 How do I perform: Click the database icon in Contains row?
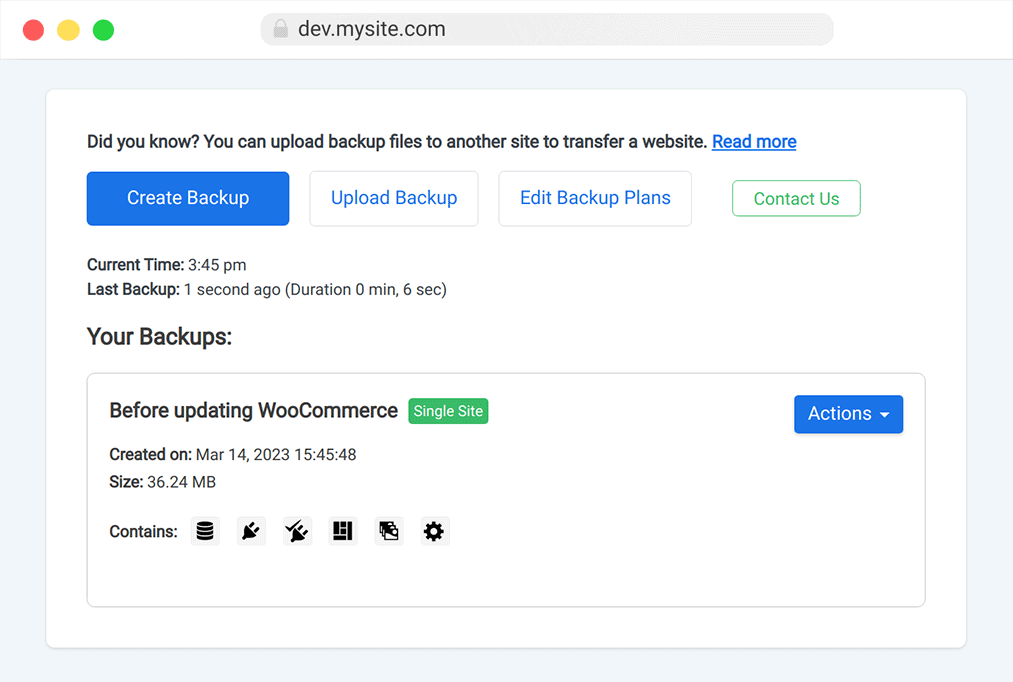[x=205, y=531]
